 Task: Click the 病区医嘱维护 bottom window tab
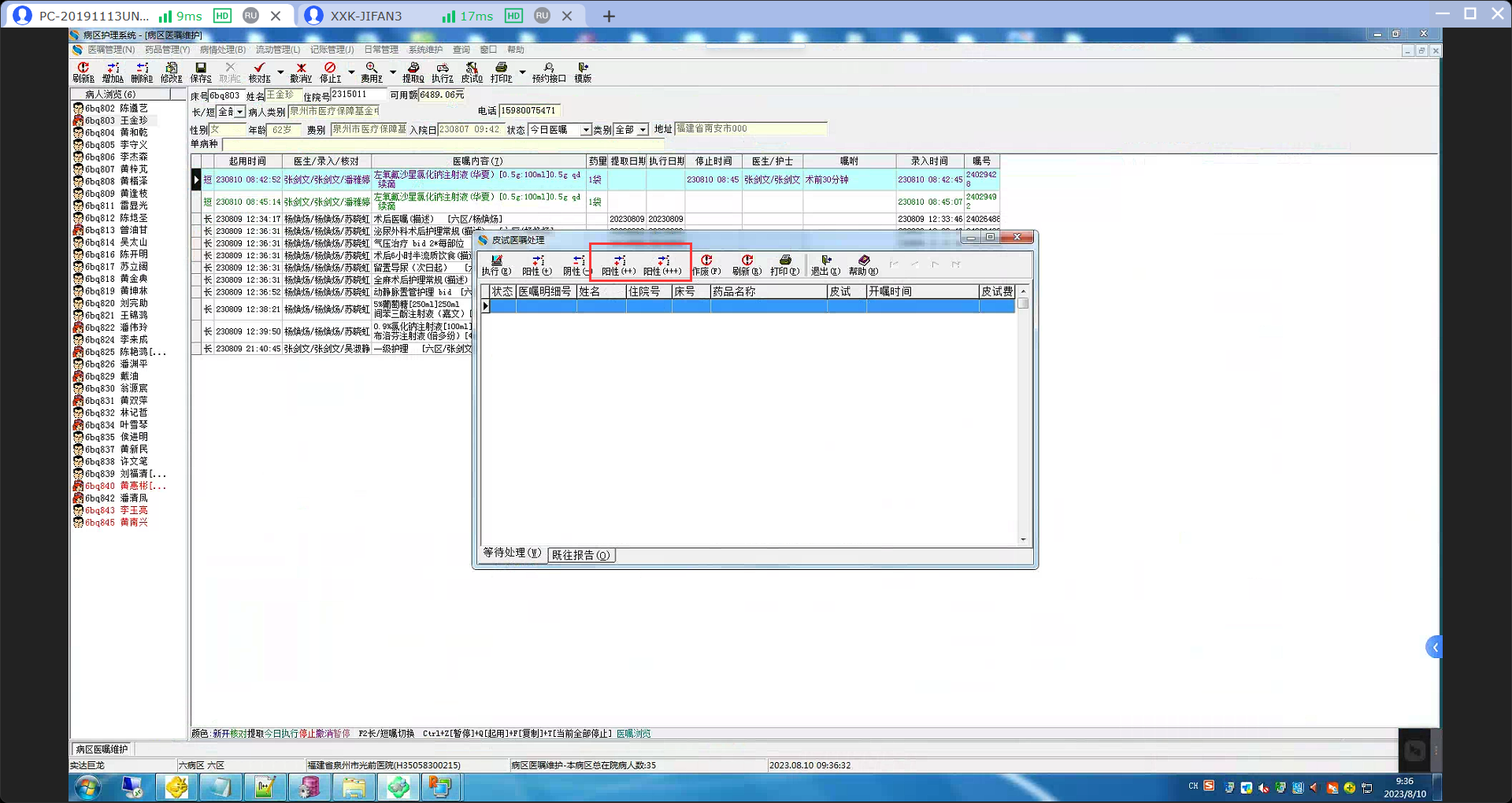[x=102, y=749]
